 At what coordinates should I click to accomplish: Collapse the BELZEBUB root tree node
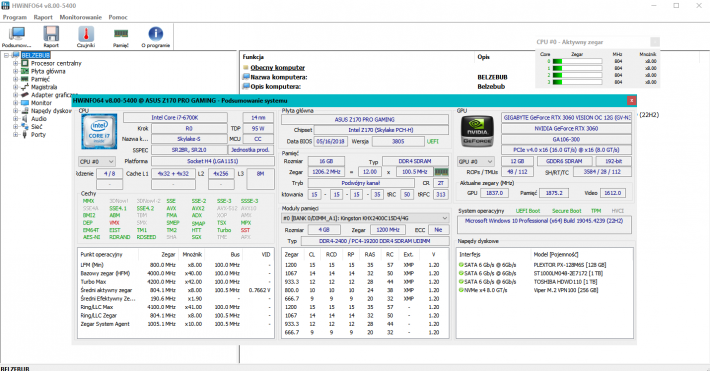click(x=6, y=55)
